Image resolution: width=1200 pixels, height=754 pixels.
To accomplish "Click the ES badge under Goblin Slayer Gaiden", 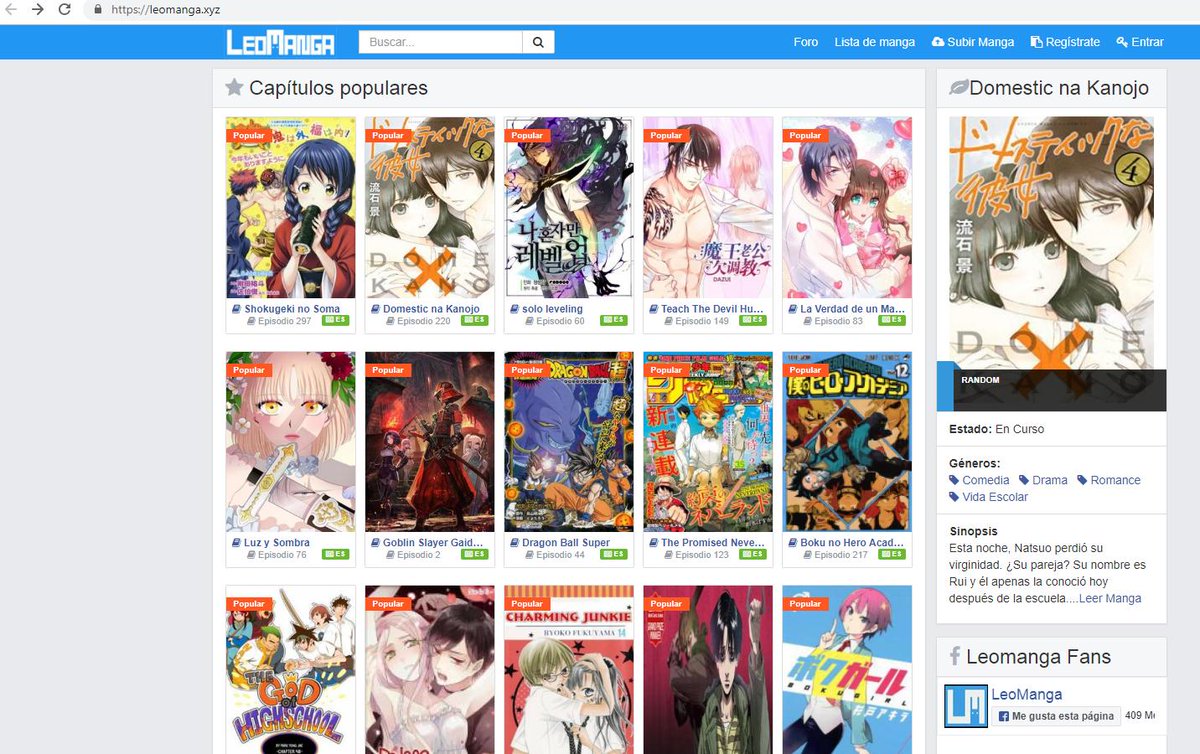I will point(474,554).
